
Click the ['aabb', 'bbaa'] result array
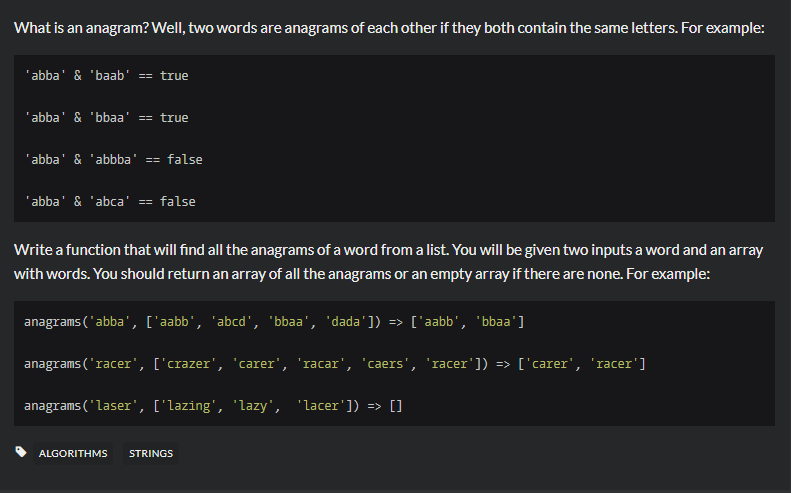tap(467, 322)
